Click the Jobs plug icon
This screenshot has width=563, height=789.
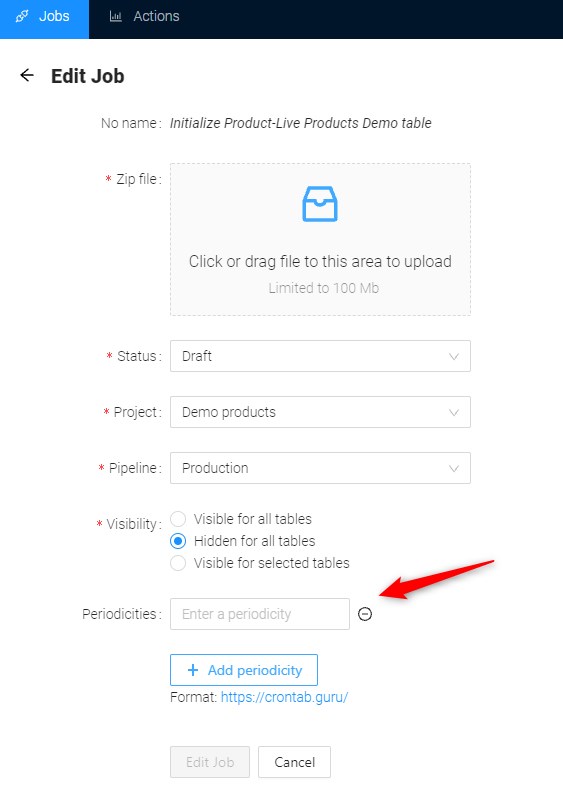(x=22, y=16)
